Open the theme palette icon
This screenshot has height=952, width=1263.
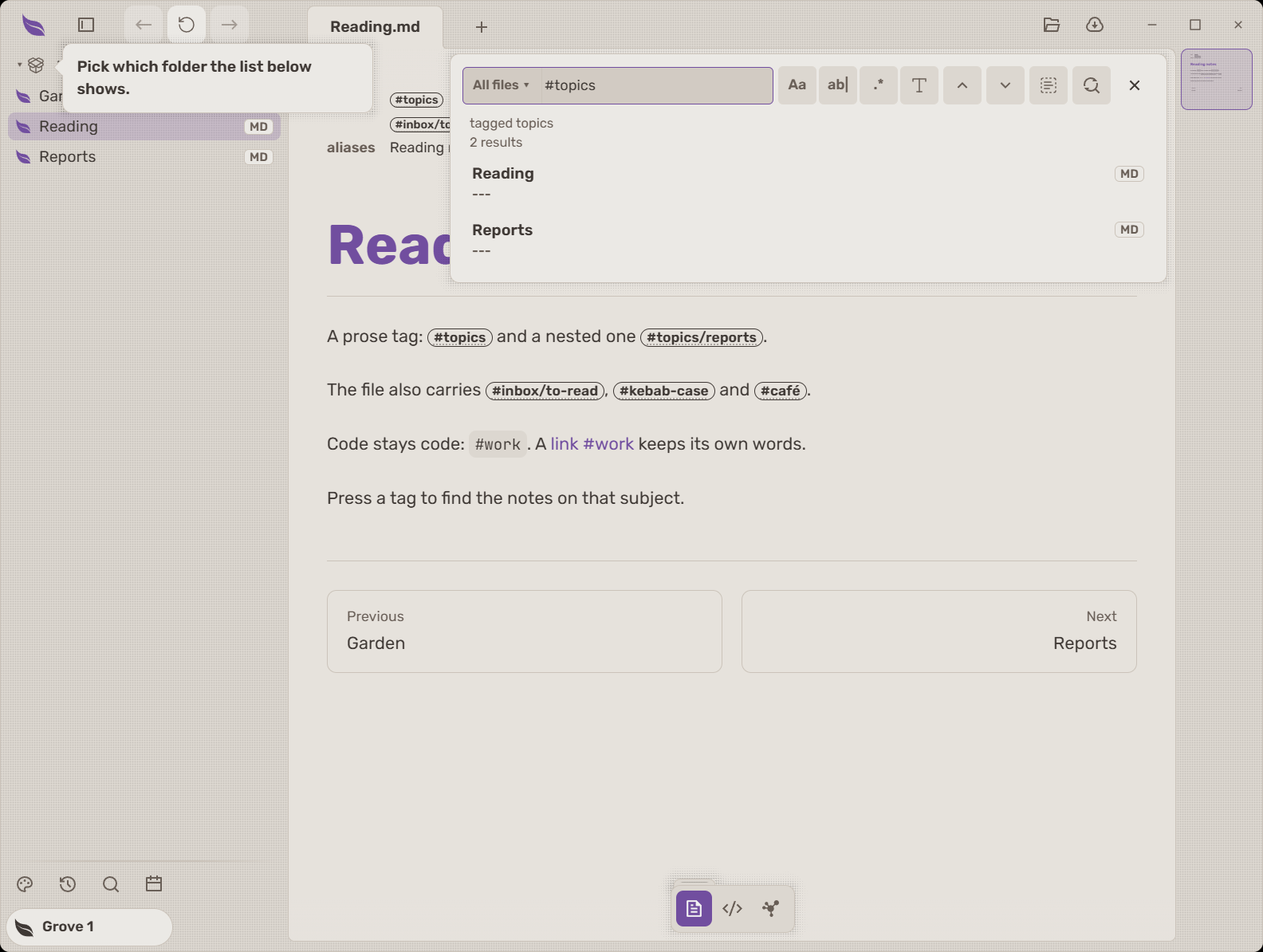click(25, 884)
